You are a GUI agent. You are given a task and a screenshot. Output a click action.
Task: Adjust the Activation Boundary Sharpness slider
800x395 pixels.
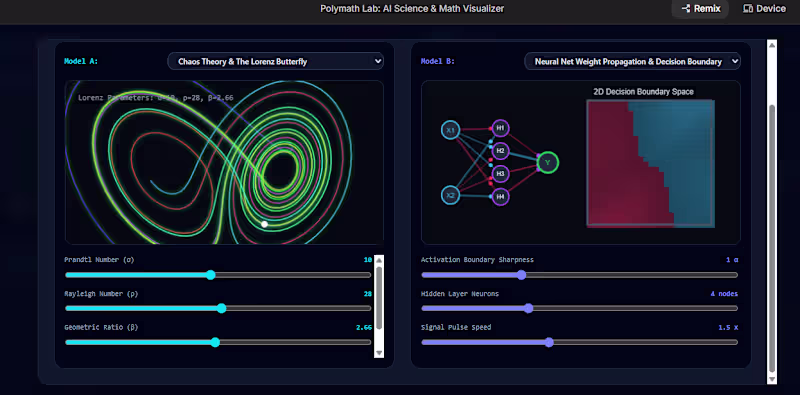579,275
